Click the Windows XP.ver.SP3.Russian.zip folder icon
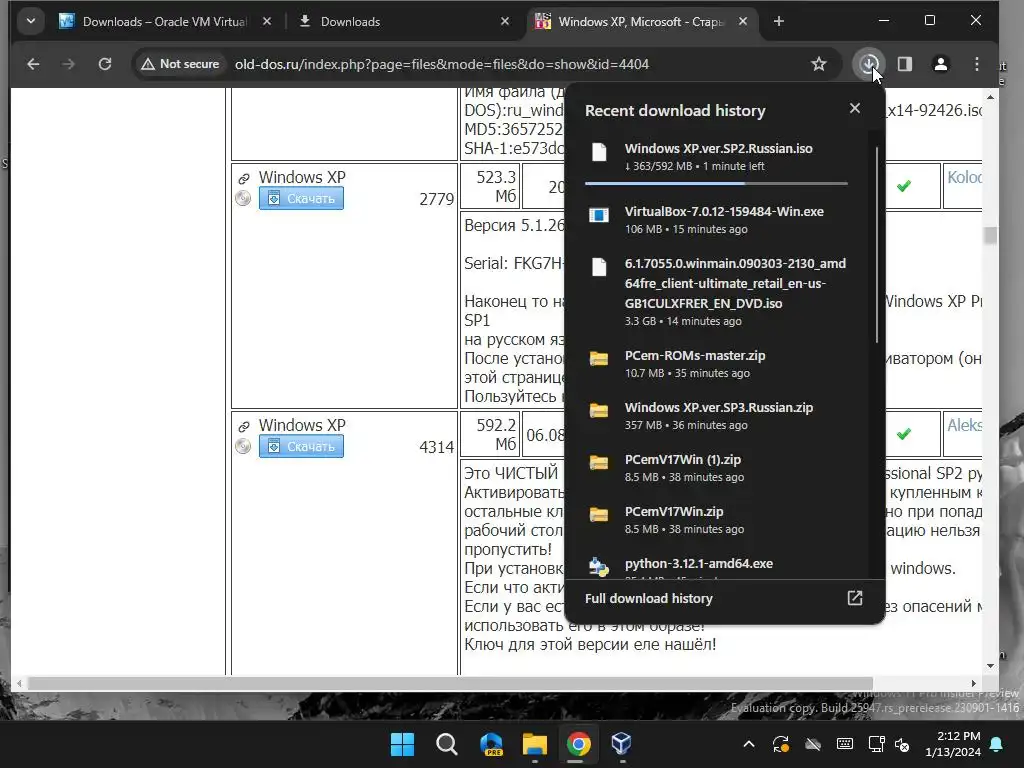 point(599,410)
